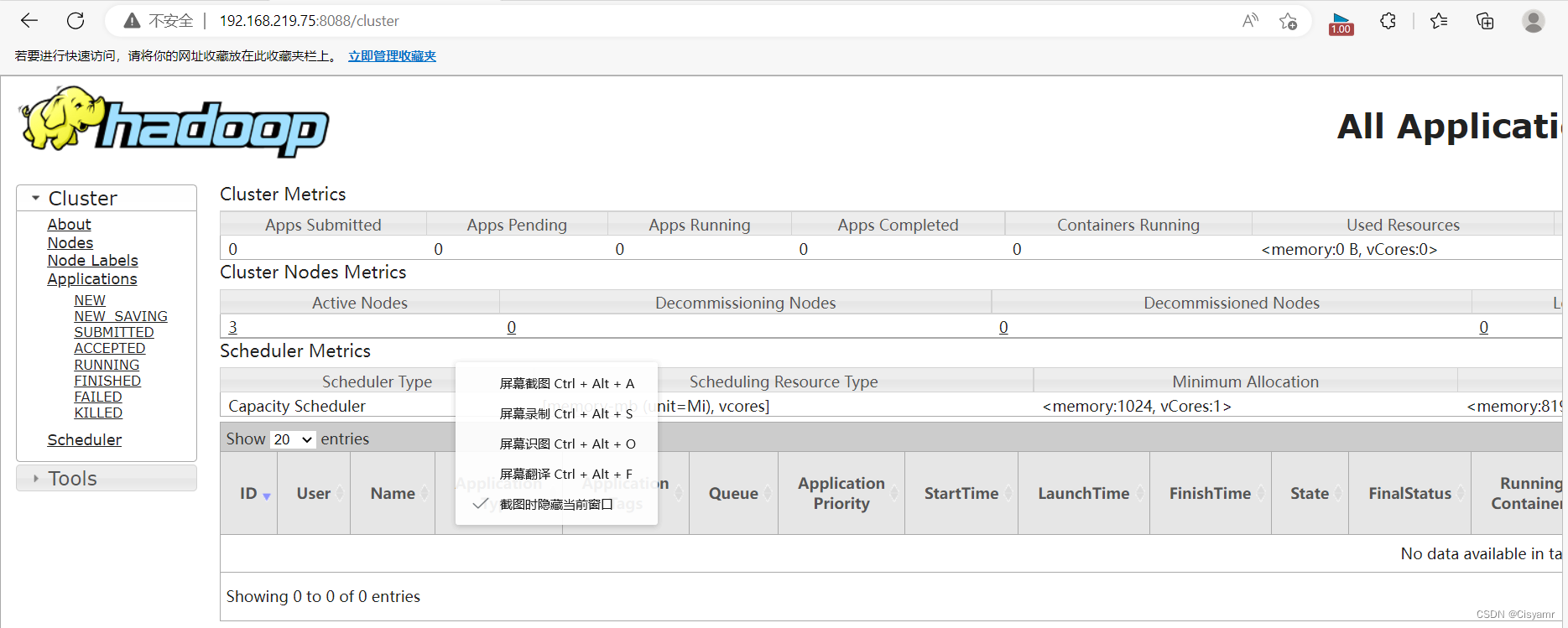Click the <memory:0 B, vCores:0> value
This screenshot has height=628, width=1568.
click(x=1349, y=249)
